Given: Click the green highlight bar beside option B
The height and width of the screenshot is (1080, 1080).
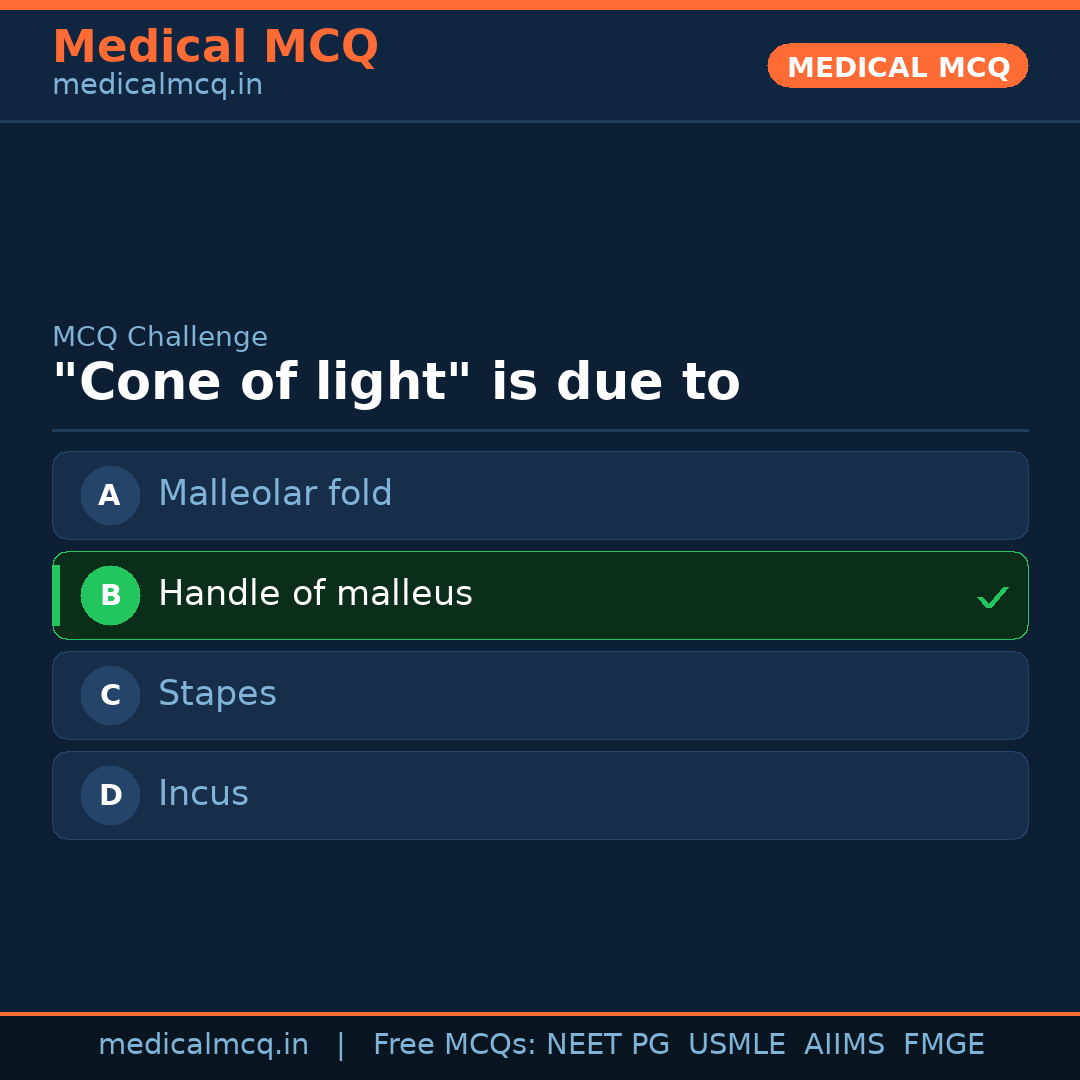Looking at the screenshot, I should [x=55, y=595].
